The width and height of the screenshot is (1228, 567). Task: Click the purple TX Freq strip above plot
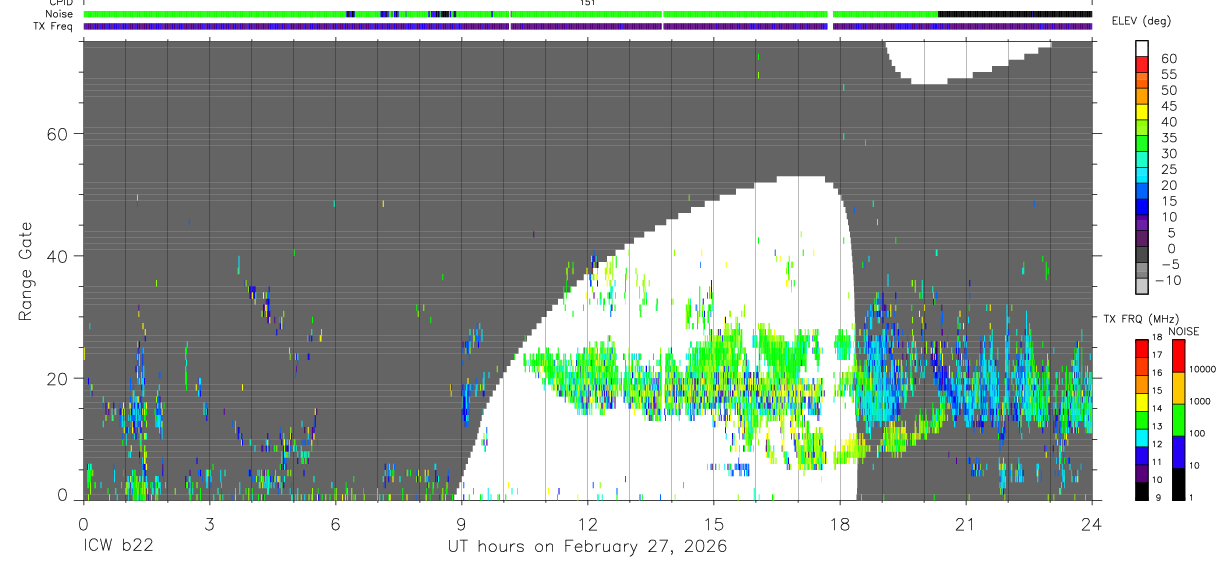tap(587, 26)
